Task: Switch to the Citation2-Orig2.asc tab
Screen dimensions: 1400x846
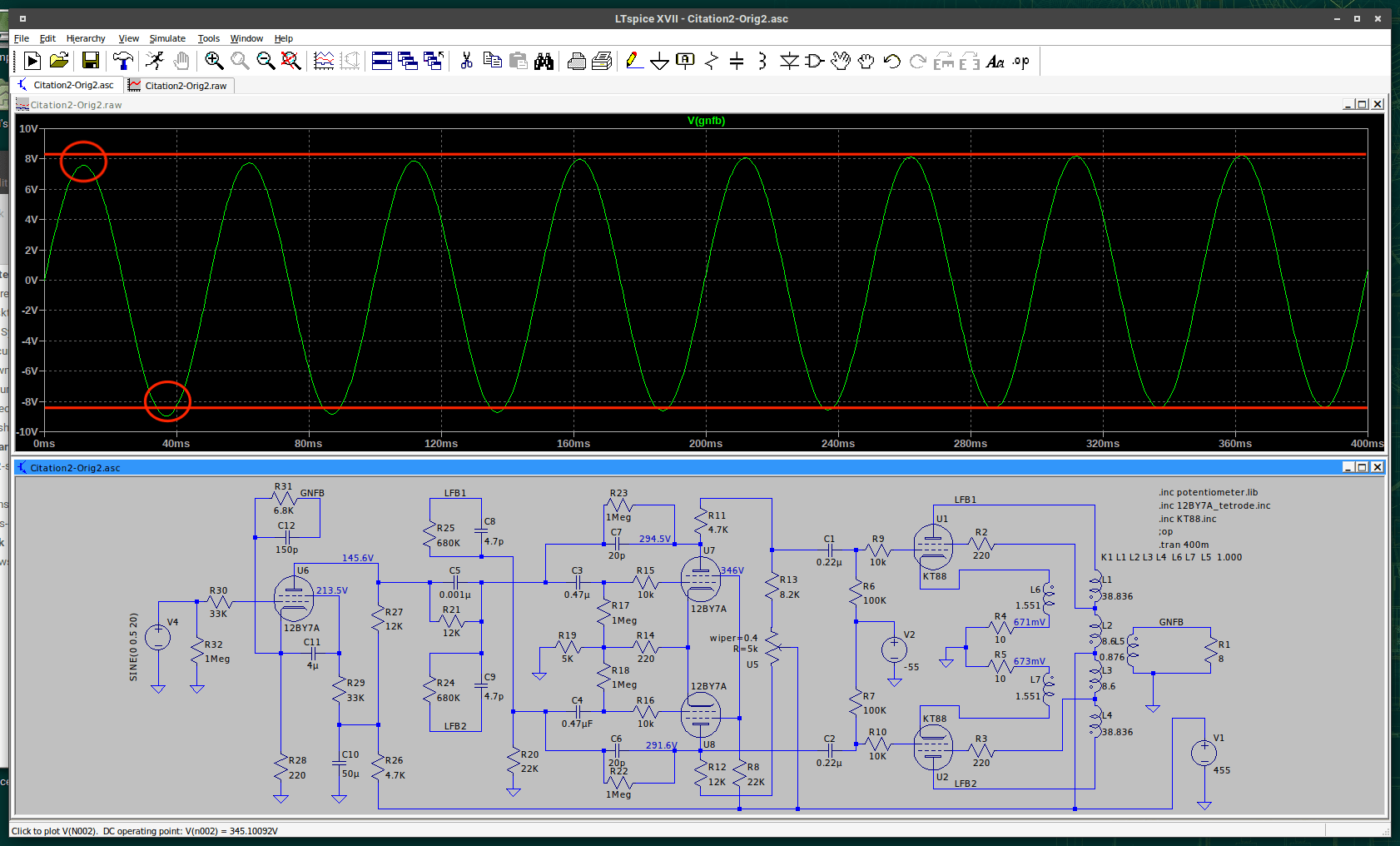Action: pyautogui.click(x=67, y=85)
